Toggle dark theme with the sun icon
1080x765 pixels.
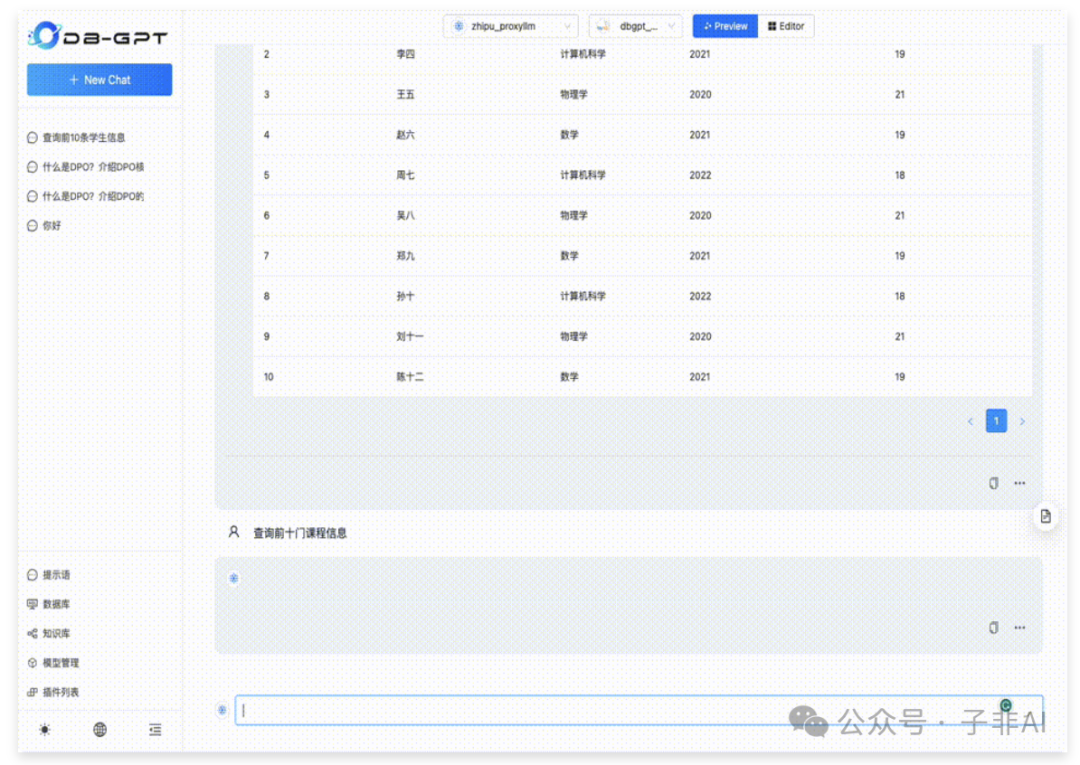pos(44,730)
